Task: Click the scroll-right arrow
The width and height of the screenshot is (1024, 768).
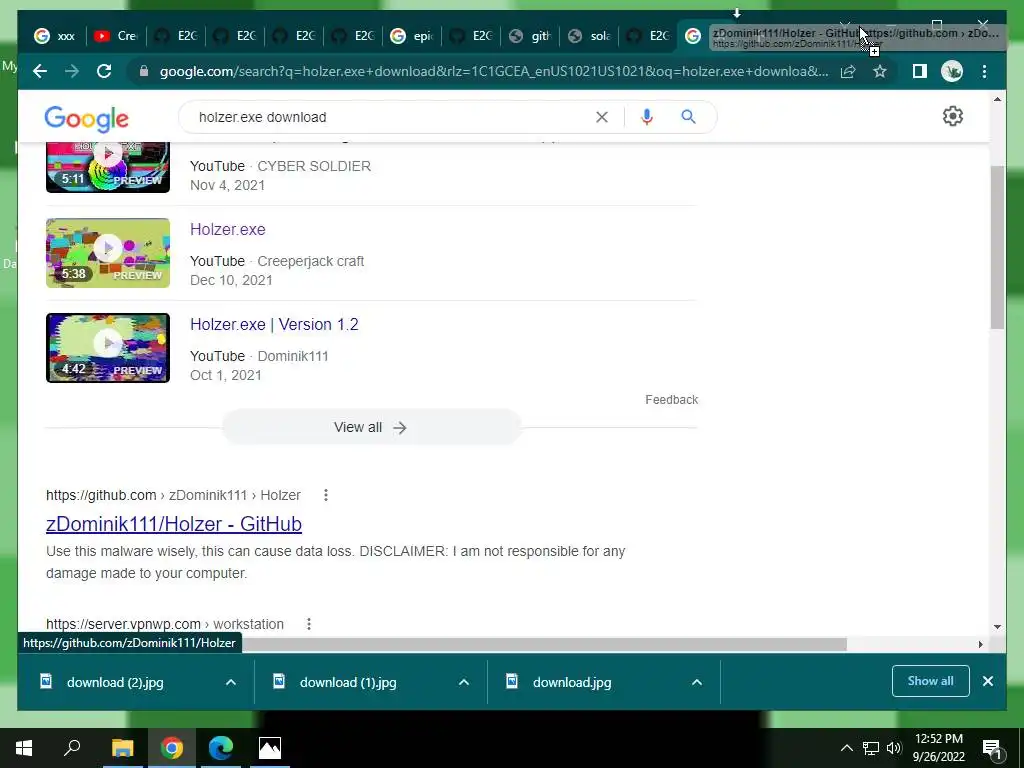Action: [980, 645]
